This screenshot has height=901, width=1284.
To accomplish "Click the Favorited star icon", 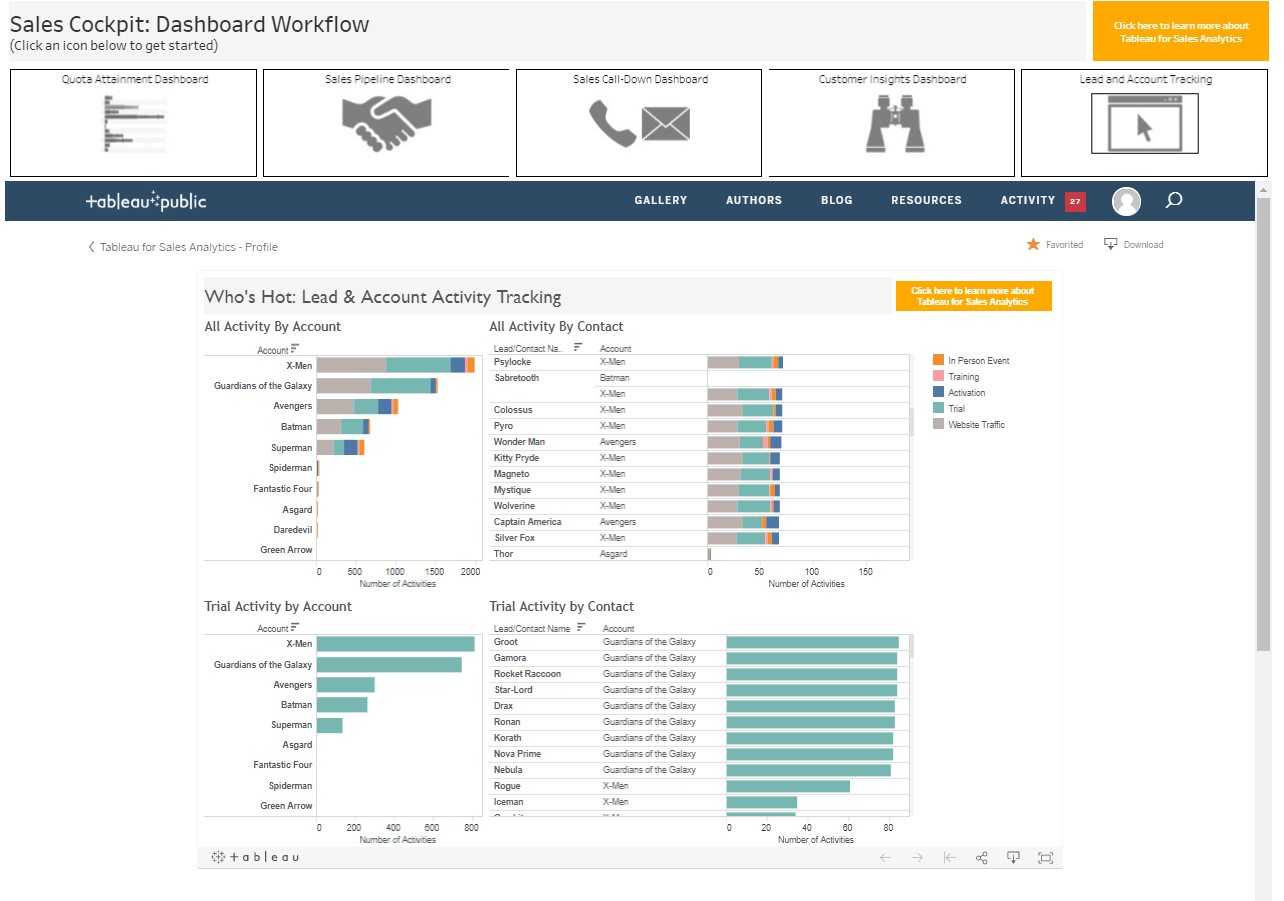I will click(x=1033, y=244).
